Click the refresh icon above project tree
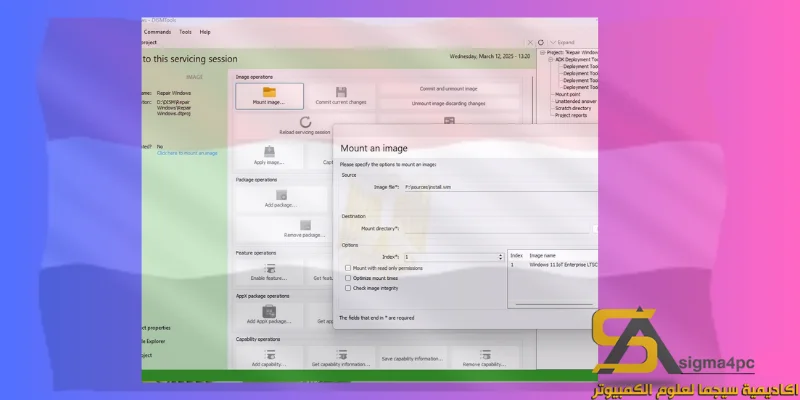This screenshot has width=800, height=400. (x=541, y=42)
